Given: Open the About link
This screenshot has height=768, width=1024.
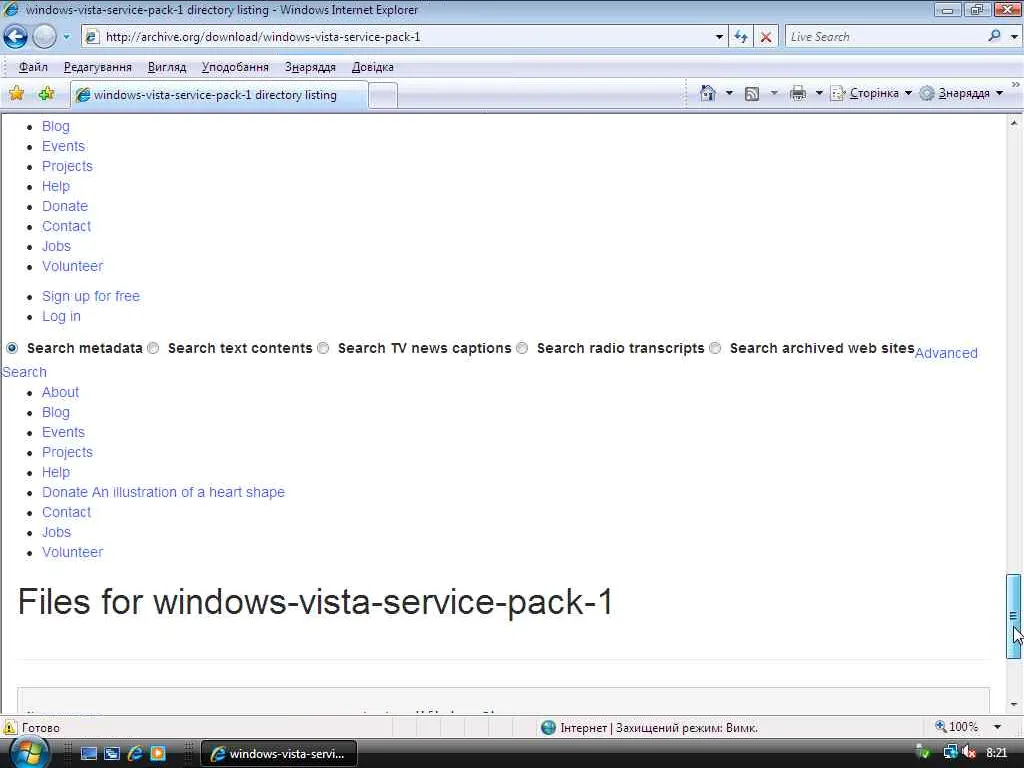Looking at the screenshot, I should point(60,392).
